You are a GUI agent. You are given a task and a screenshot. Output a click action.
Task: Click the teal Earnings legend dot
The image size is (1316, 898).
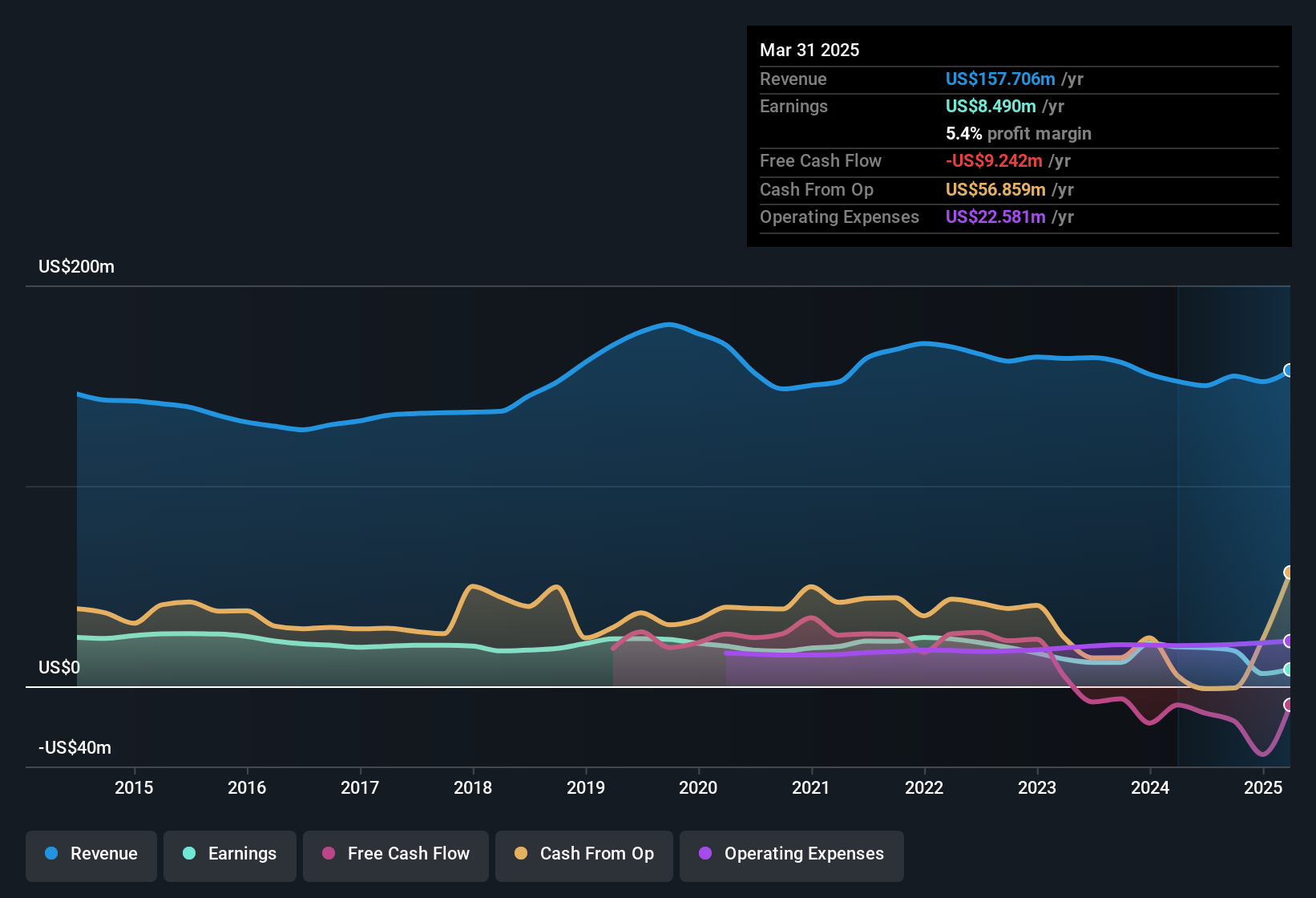(x=189, y=855)
